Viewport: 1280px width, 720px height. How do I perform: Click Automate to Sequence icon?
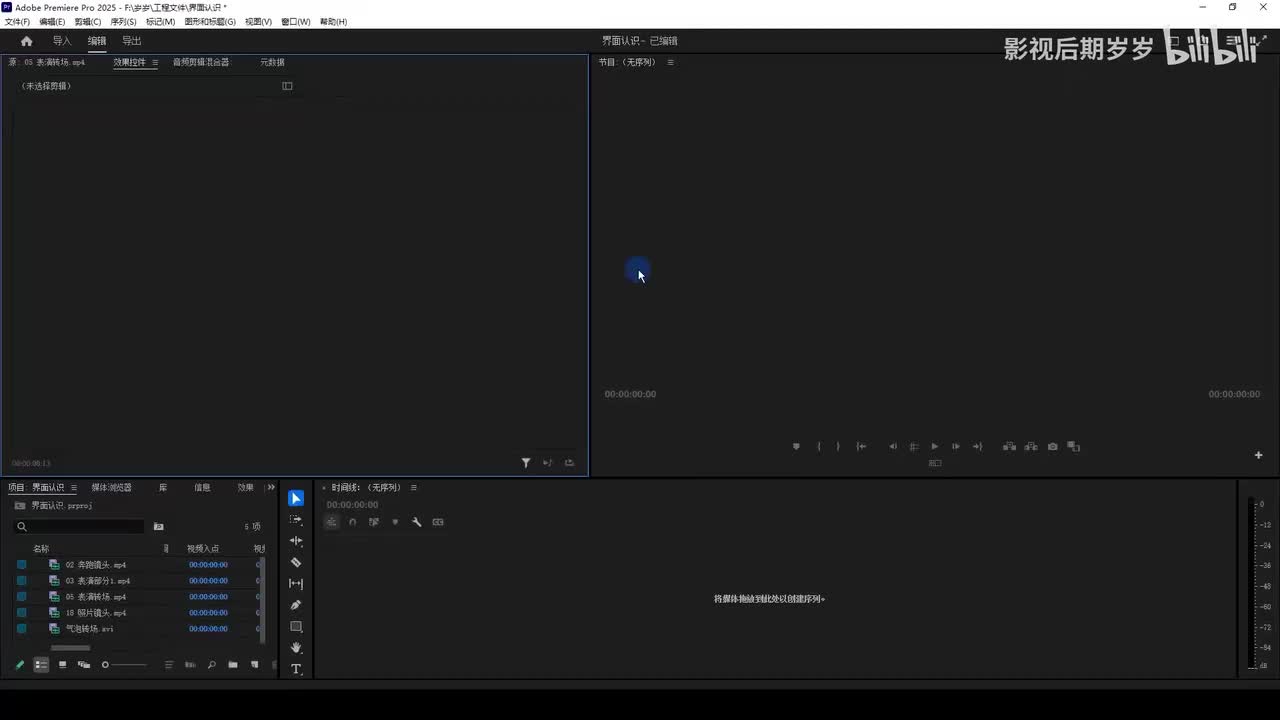190,665
